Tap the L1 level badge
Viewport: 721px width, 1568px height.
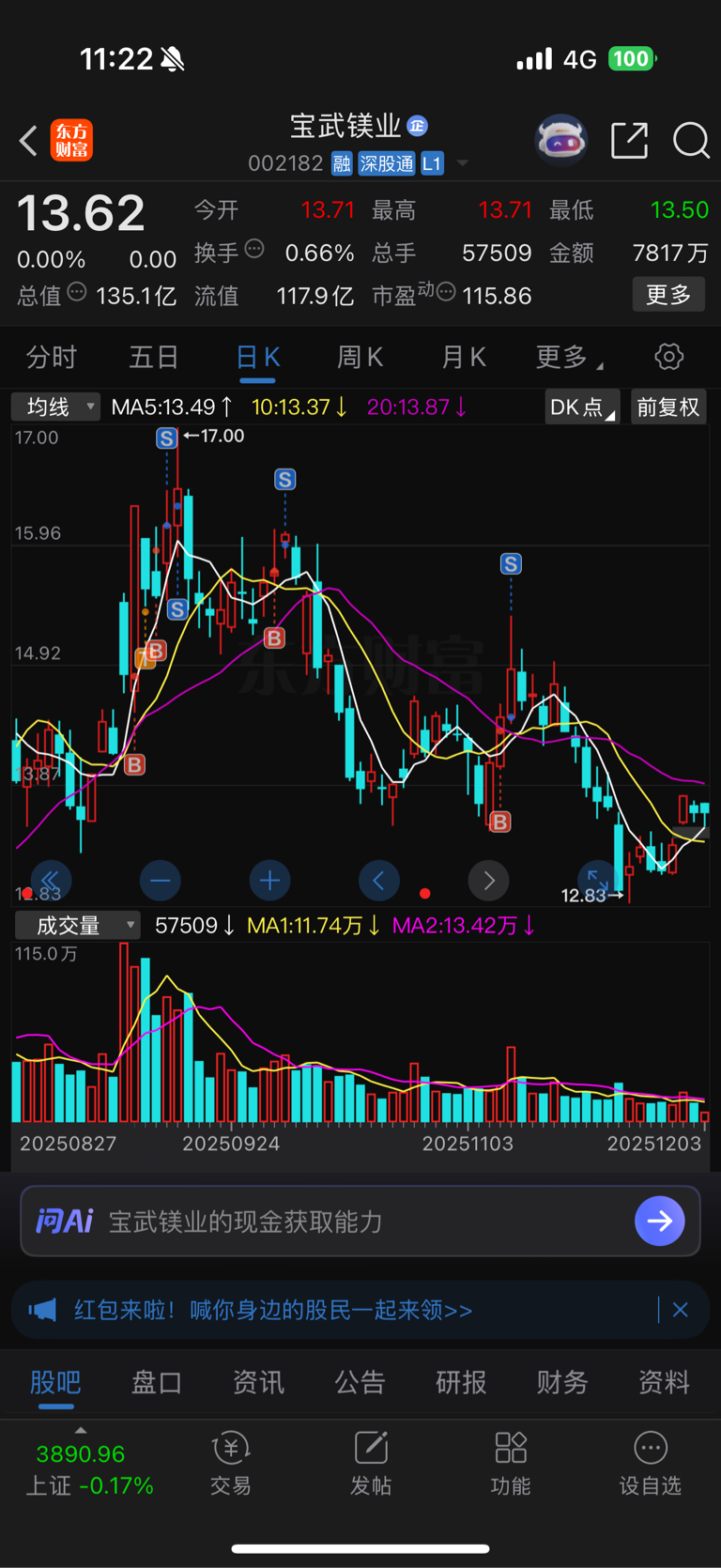432,163
